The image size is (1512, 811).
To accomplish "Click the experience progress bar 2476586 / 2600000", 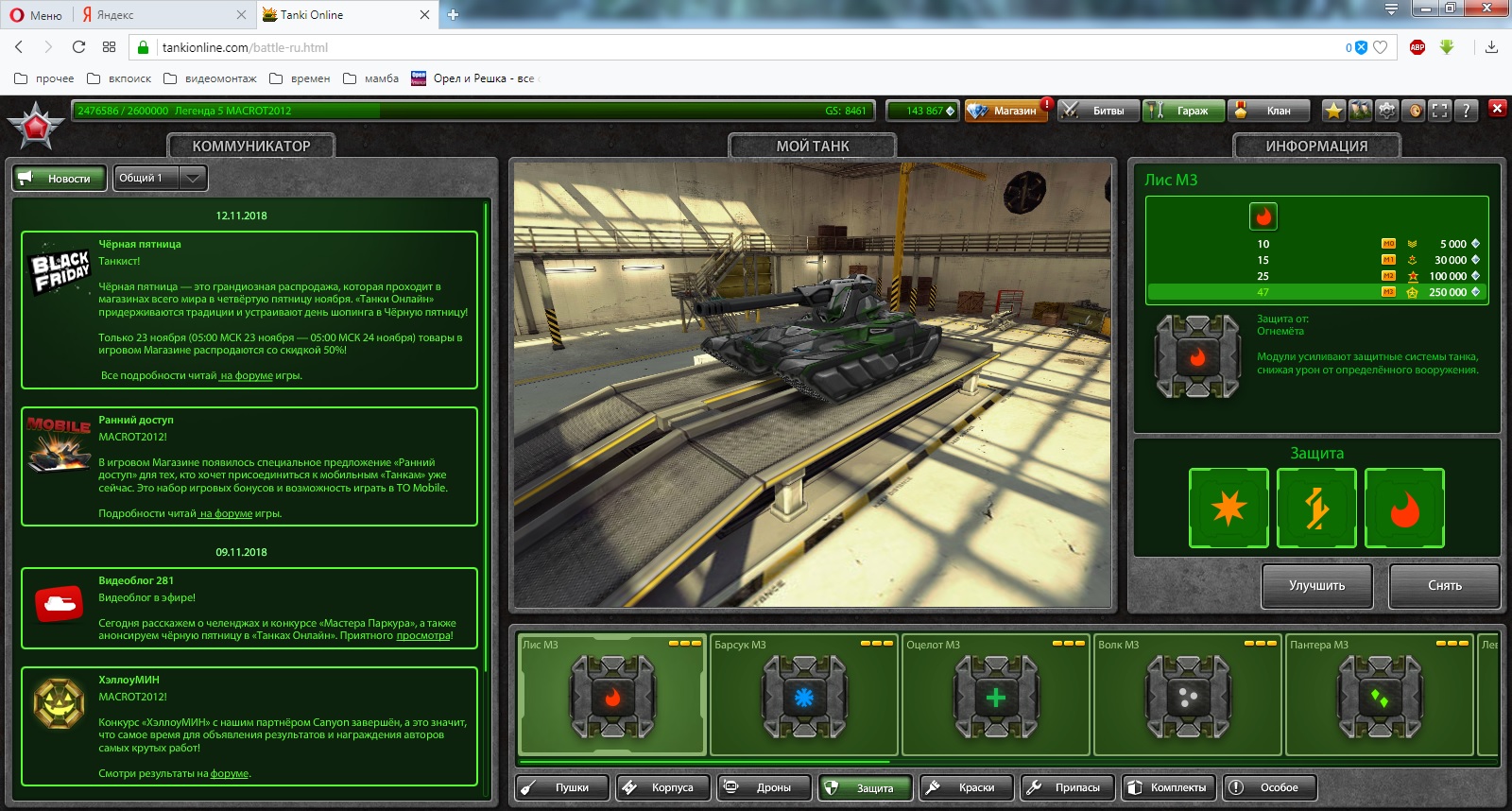I will tap(473, 111).
